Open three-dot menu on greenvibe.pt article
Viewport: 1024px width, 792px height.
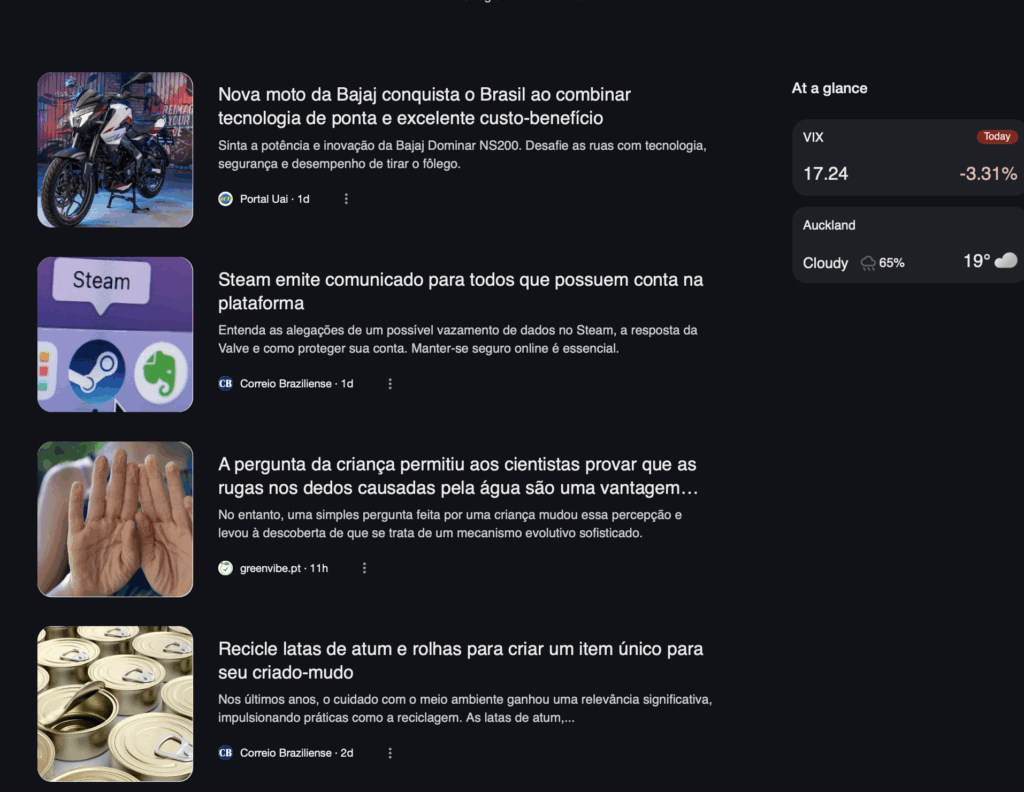tap(364, 568)
